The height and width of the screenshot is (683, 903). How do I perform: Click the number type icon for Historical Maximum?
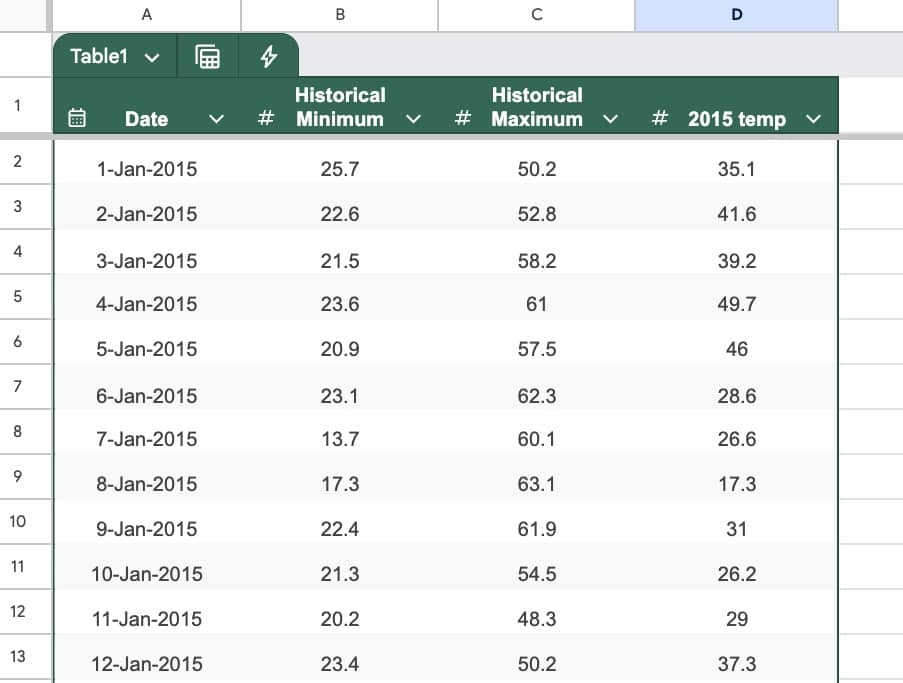pyautogui.click(x=463, y=119)
